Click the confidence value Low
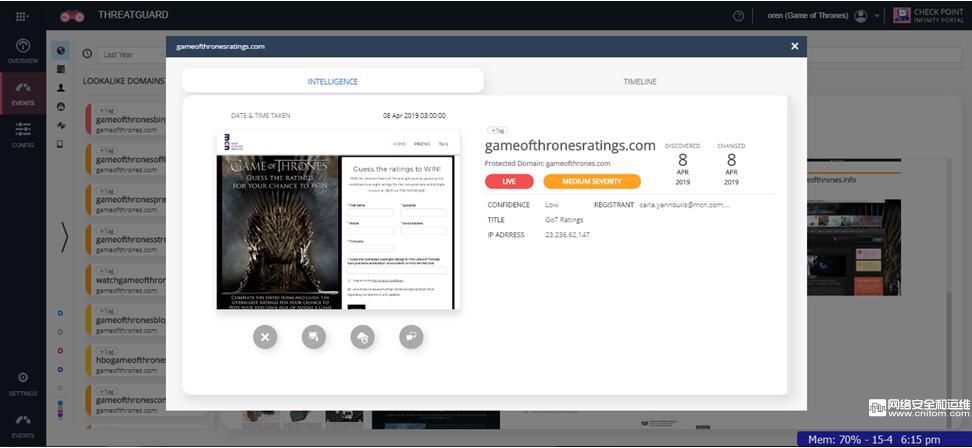Screen dimensions: 972x448 [x=552, y=204]
